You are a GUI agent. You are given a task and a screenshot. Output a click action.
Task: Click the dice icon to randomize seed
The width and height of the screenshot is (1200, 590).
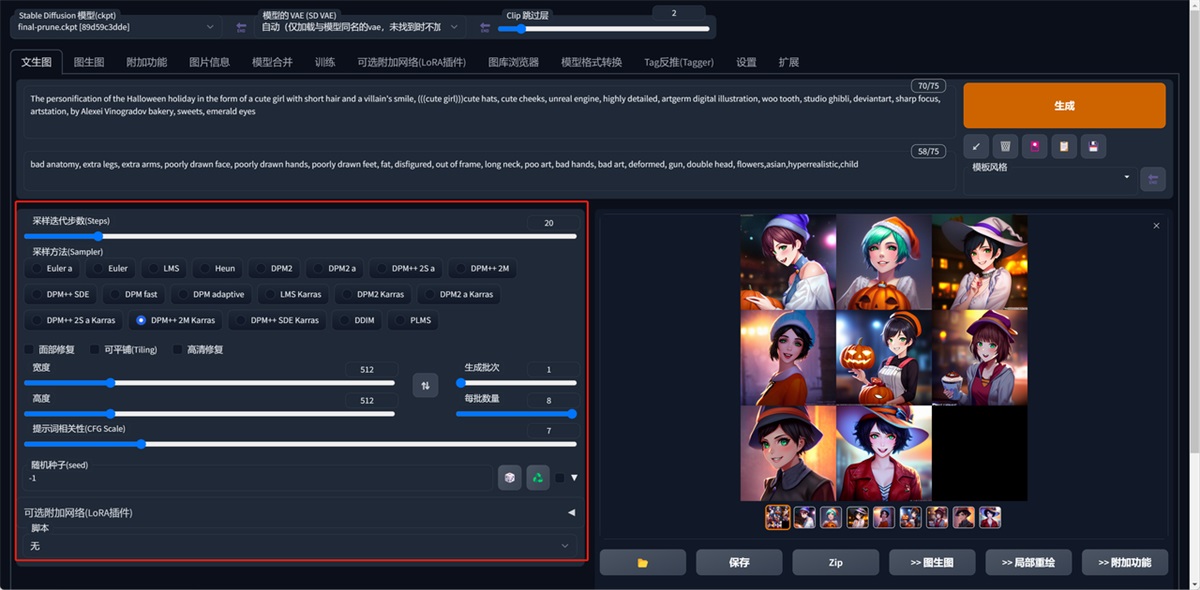point(509,478)
